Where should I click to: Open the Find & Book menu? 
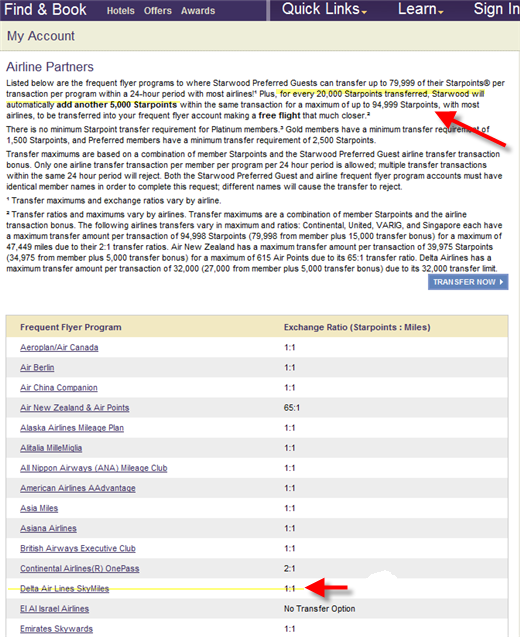tap(45, 10)
